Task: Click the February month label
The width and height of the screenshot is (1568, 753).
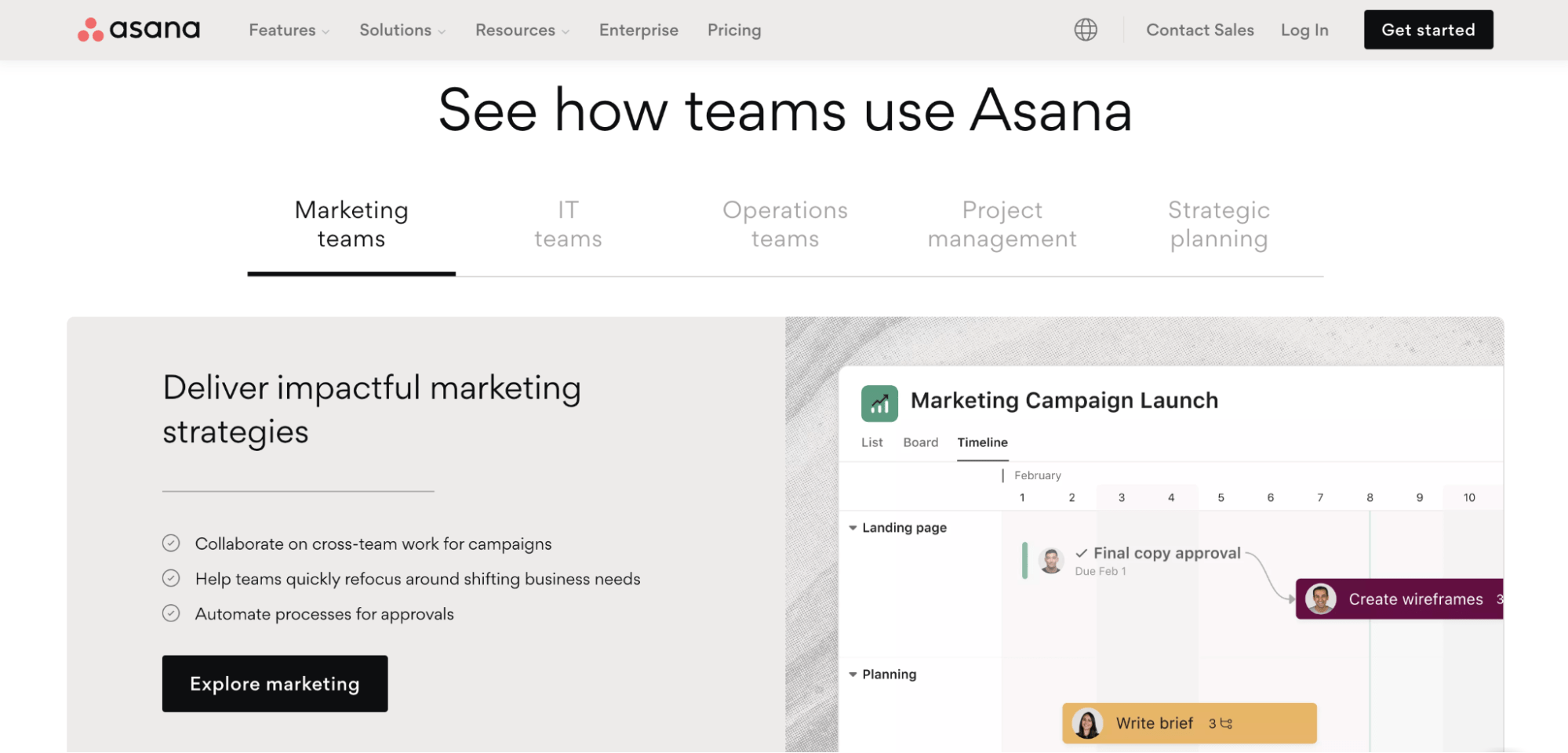Action: click(1037, 475)
